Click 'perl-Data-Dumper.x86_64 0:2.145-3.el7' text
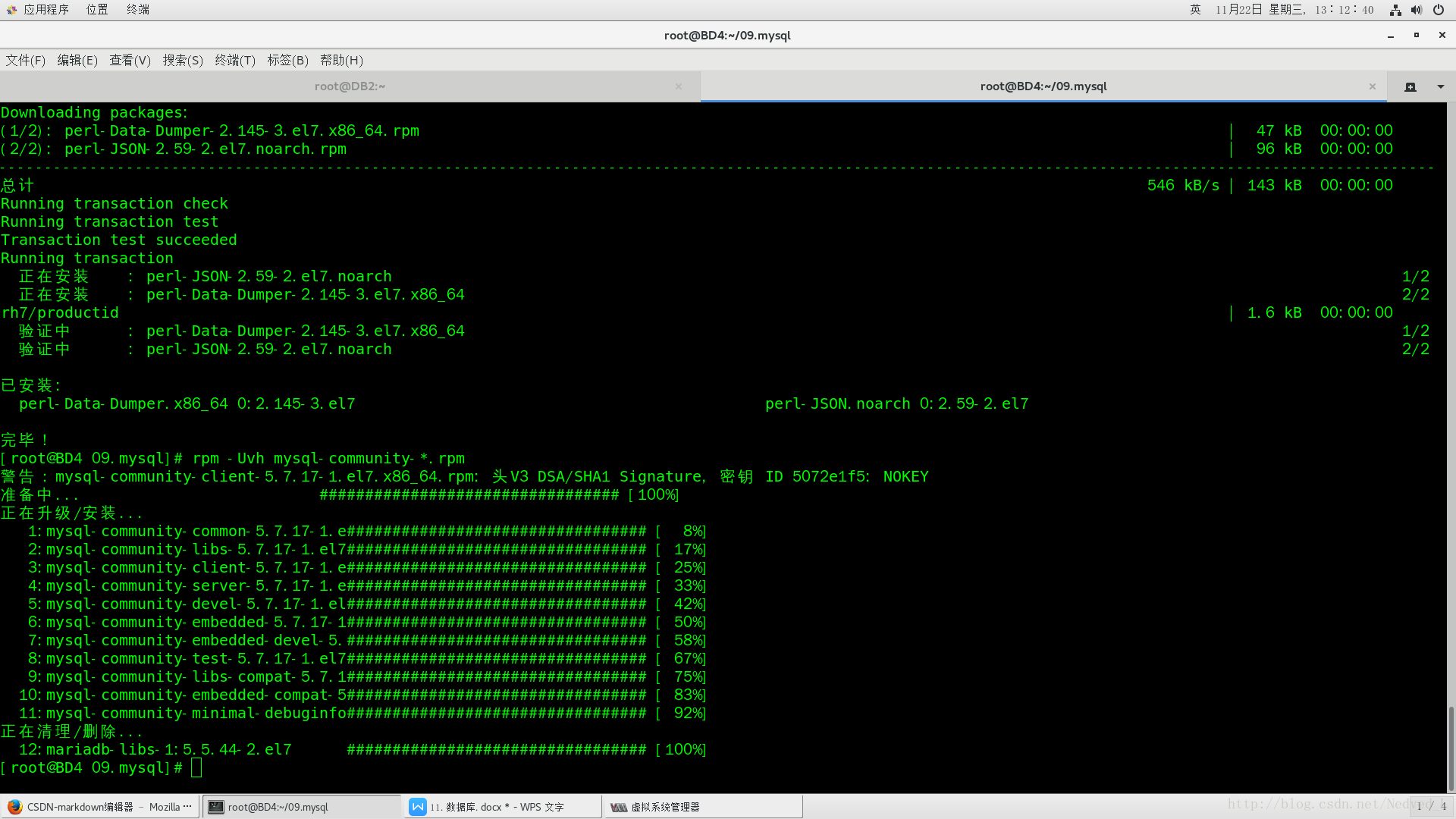The height and width of the screenshot is (819, 1456). (187, 404)
